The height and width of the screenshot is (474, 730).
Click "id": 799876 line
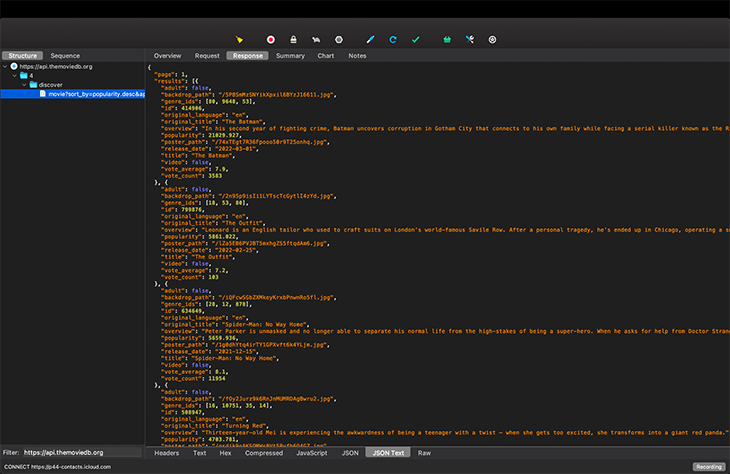(x=183, y=210)
